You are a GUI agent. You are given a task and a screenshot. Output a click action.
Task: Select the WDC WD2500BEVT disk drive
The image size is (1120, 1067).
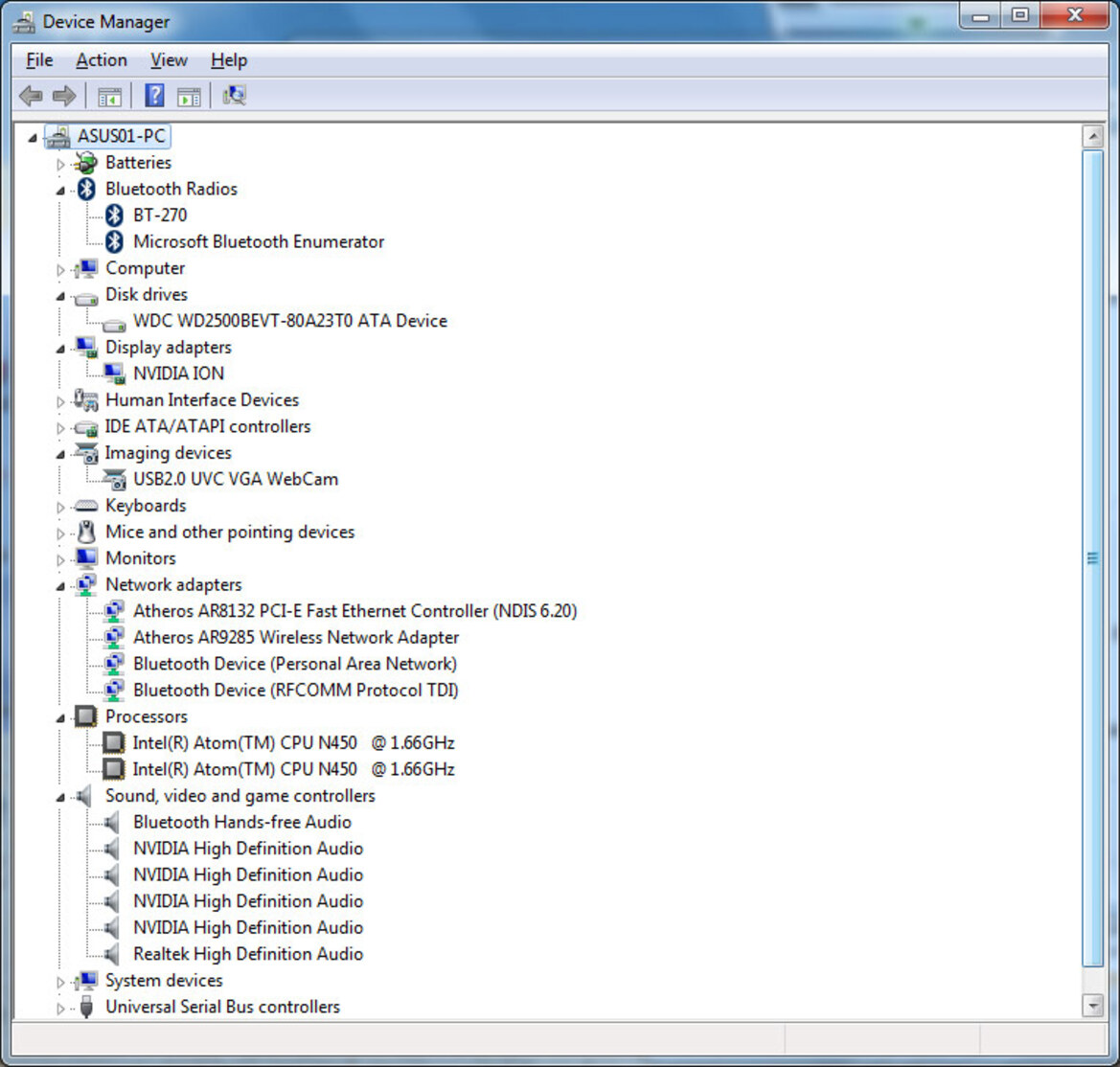289,321
